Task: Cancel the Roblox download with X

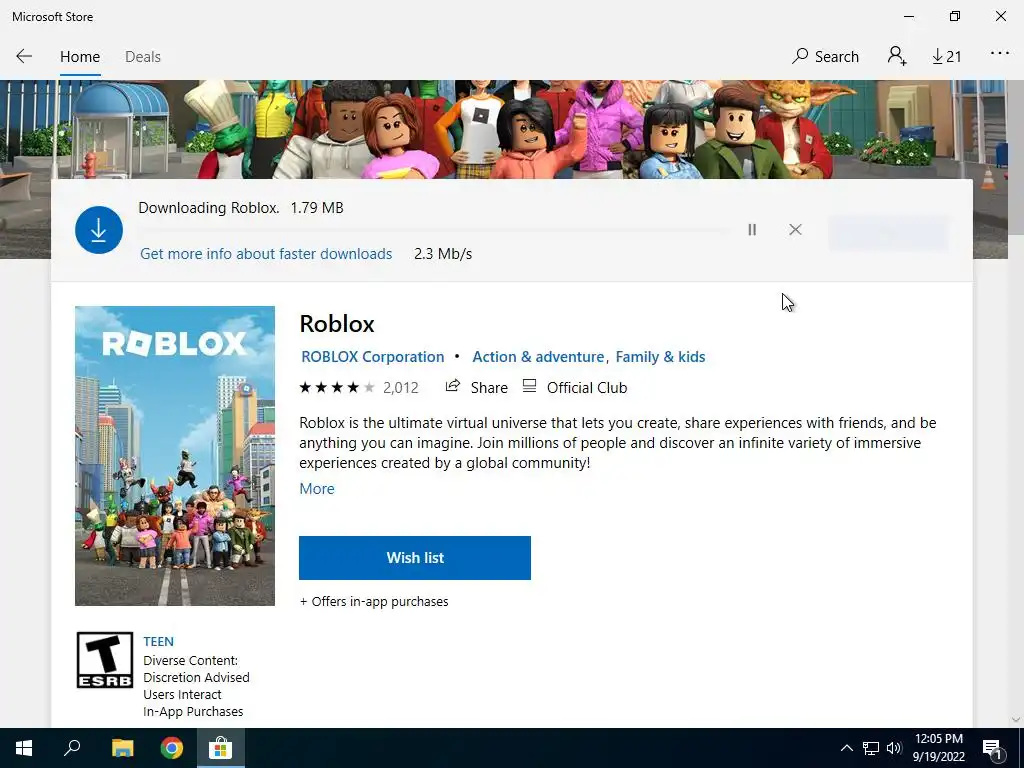Action: click(x=795, y=229)
